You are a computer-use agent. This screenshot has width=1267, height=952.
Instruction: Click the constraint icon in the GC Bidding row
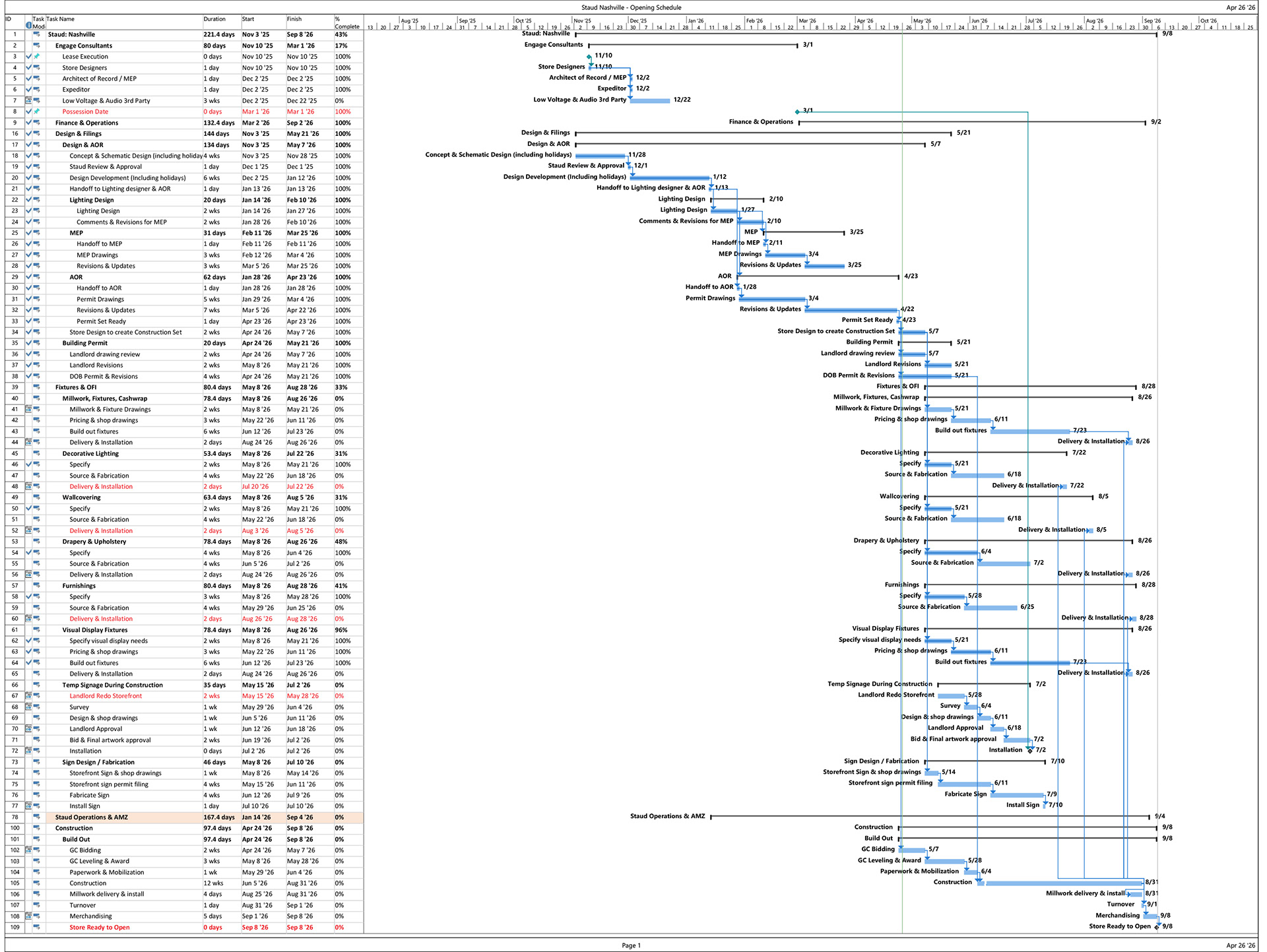tap(28, 850)
